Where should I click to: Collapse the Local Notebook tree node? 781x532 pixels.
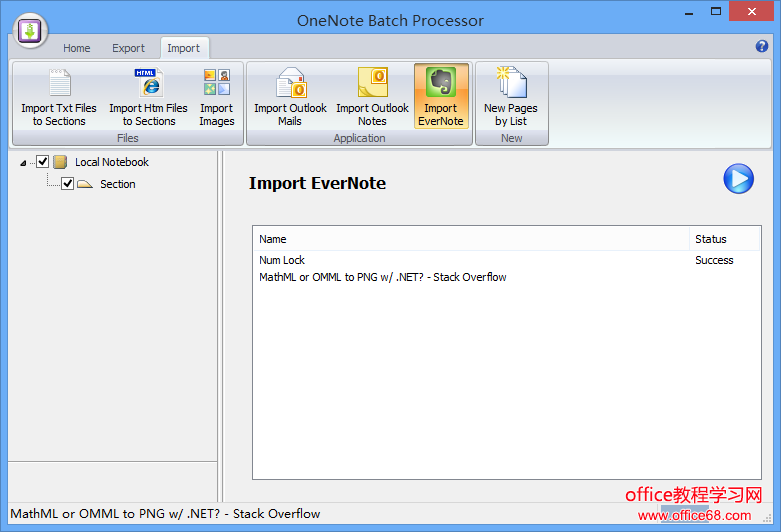point(23,163)
